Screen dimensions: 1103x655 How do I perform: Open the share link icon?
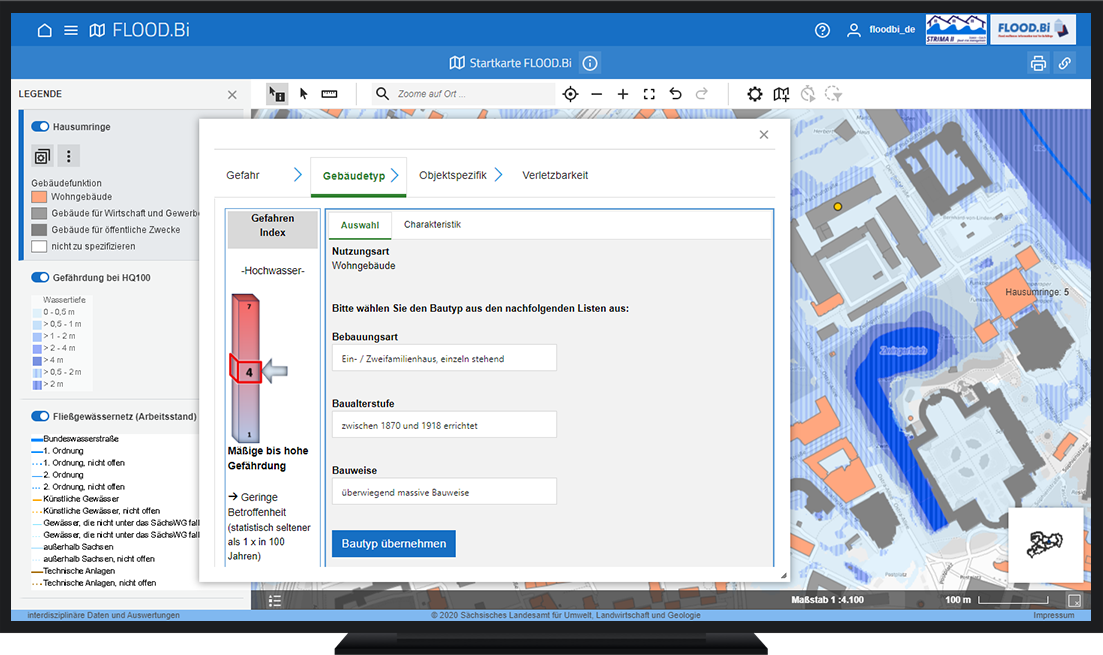click(1065, 64)
